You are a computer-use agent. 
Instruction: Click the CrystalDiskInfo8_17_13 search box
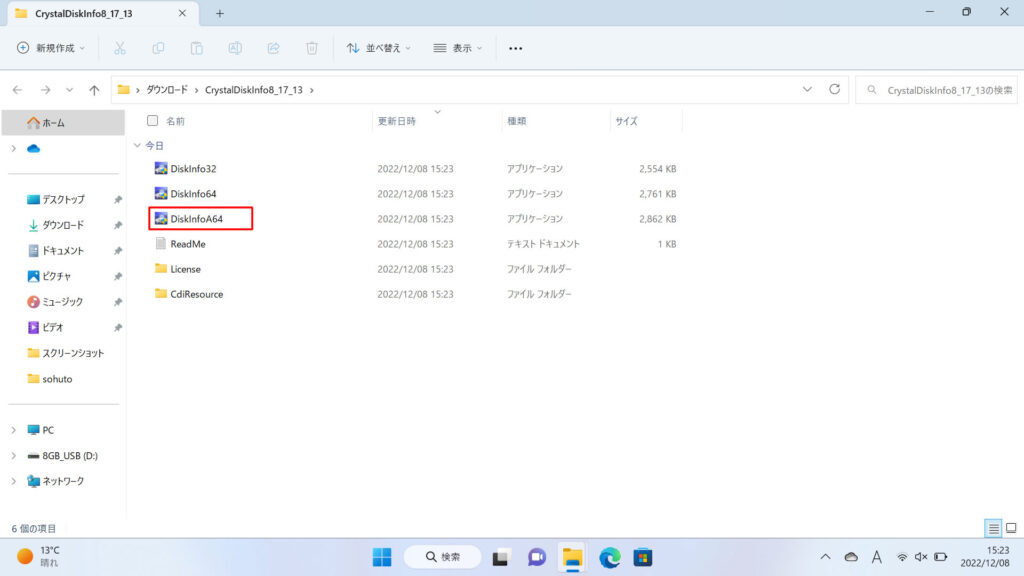click(x=936, y=90)
